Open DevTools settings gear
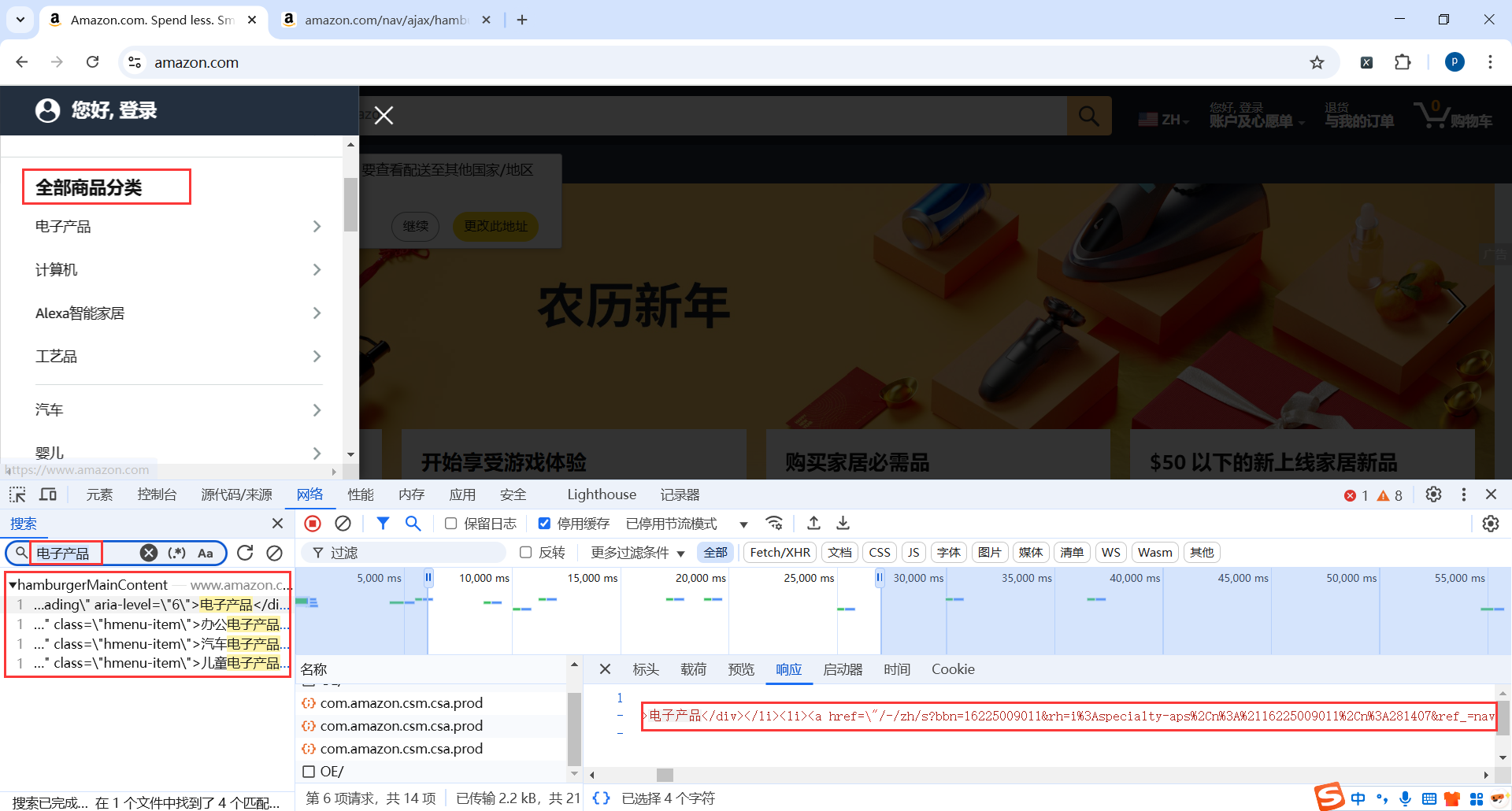Image resolution: width=1512 pixels, height=811 pixels. pyautogui.click(x=1433, y=494)
